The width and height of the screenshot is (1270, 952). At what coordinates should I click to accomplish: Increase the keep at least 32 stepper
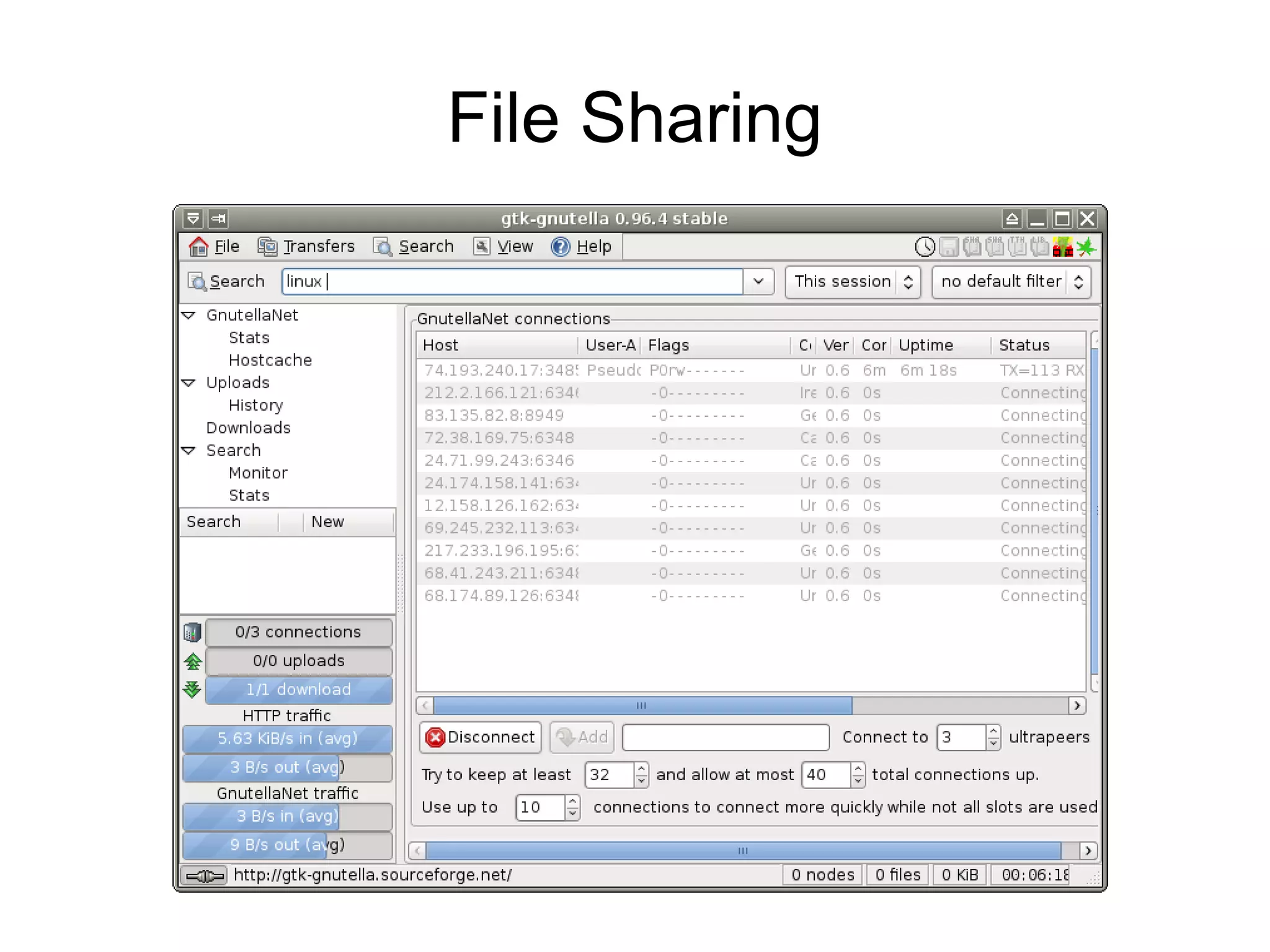(x=641, y=769)
